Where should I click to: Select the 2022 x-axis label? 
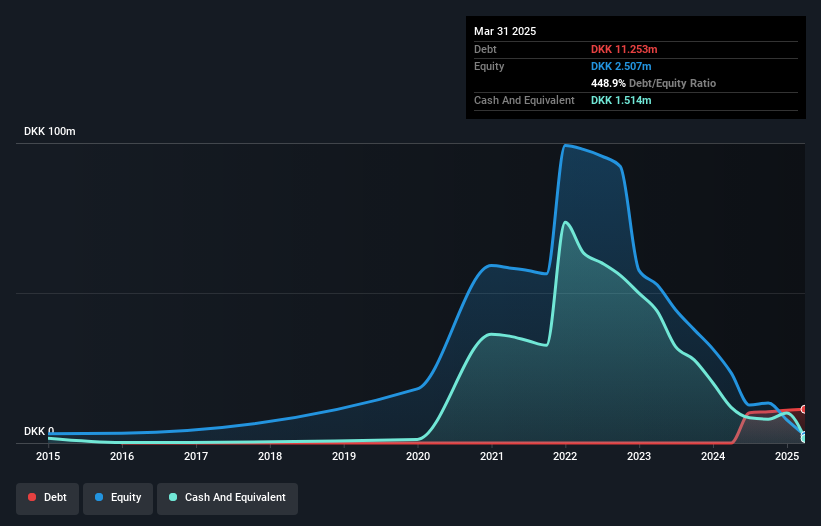(565, 456)
